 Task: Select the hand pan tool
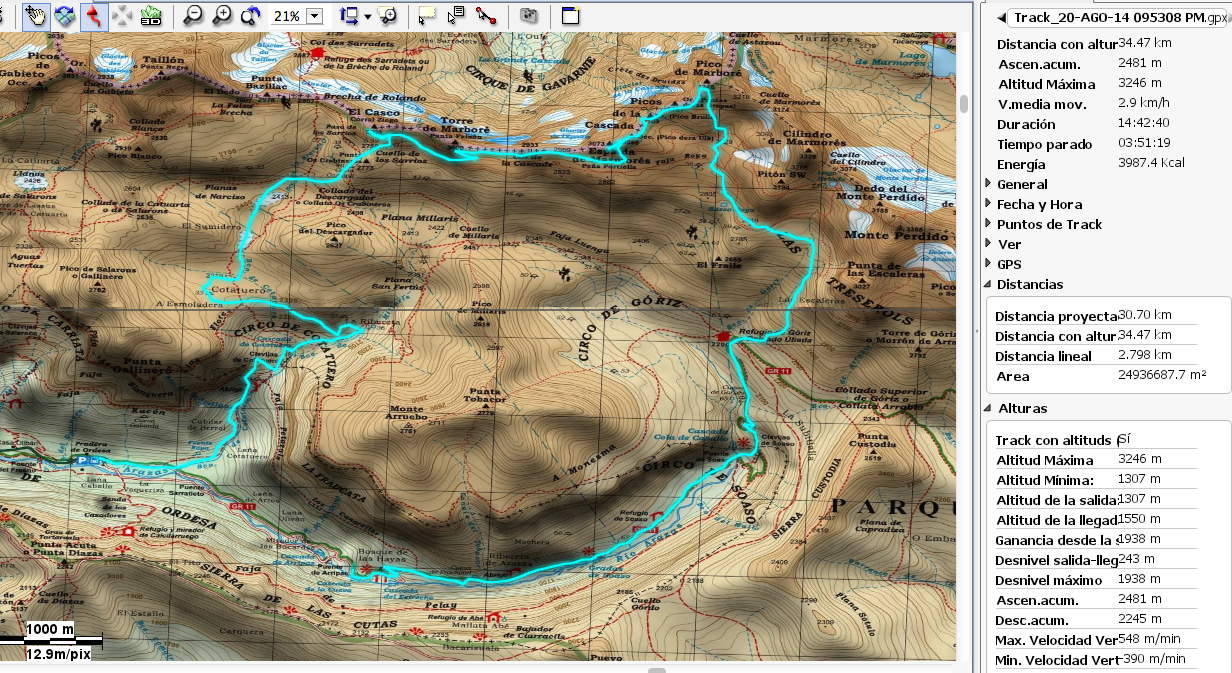pyautogui.click(x=36, y=15)
